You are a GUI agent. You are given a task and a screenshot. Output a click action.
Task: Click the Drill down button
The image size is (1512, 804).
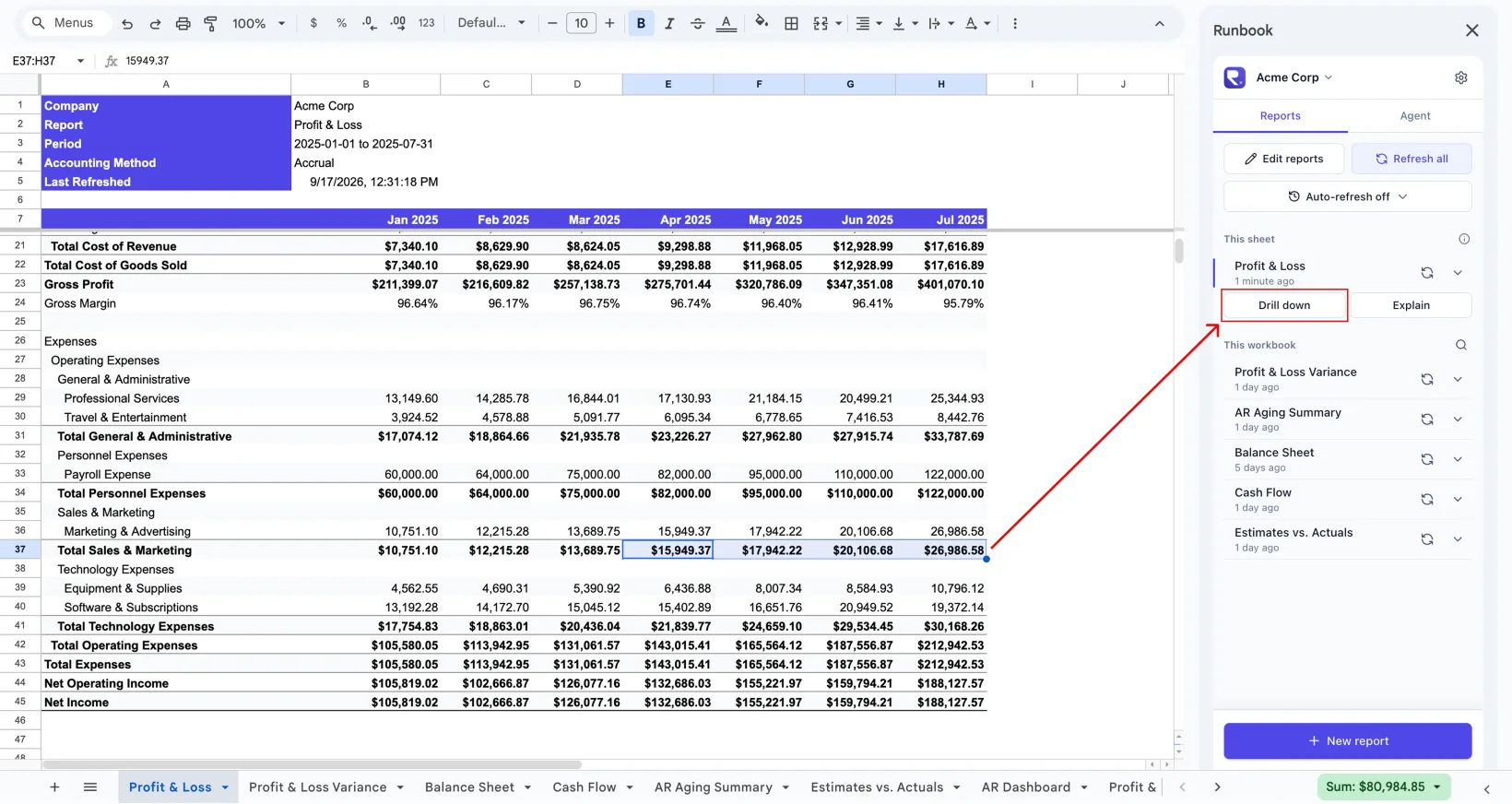pyautogui.click(x=1284, y=305)
